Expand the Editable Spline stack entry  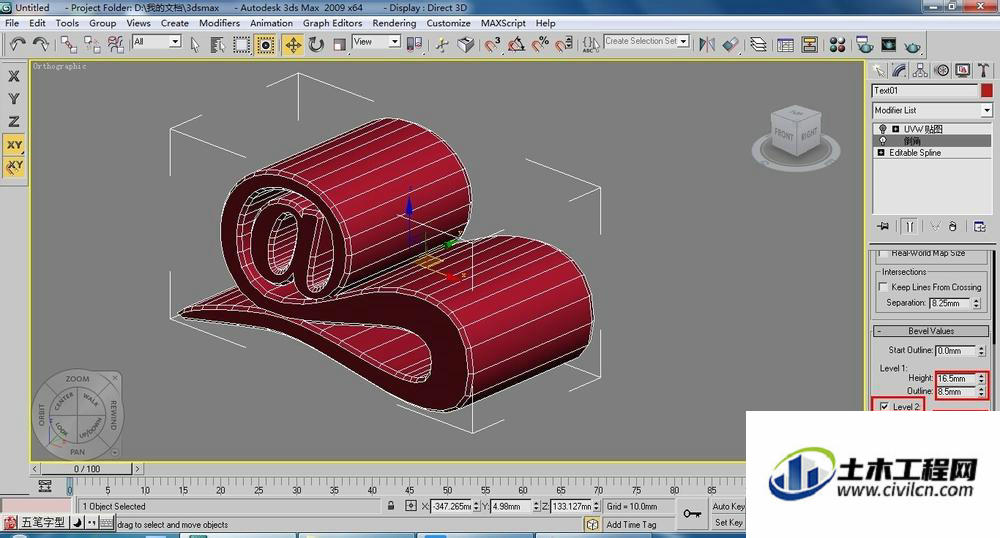point(881,153)
